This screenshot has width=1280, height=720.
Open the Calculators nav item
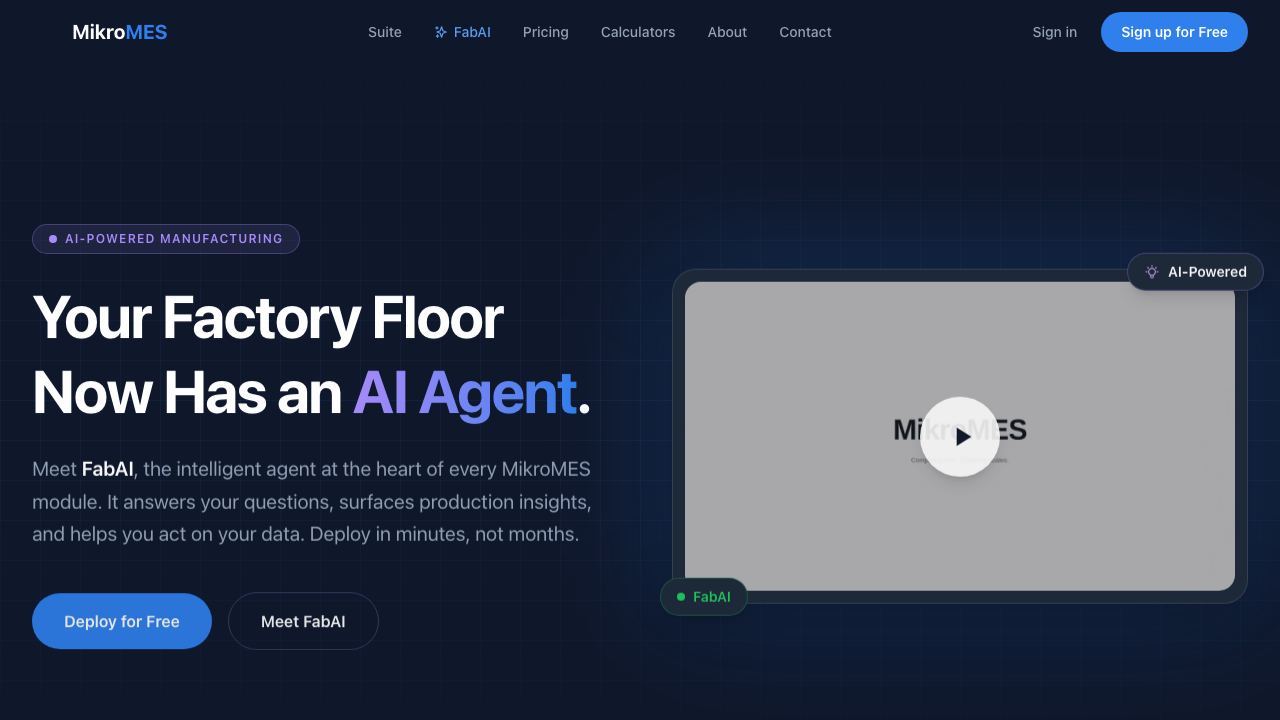[638, 32]
